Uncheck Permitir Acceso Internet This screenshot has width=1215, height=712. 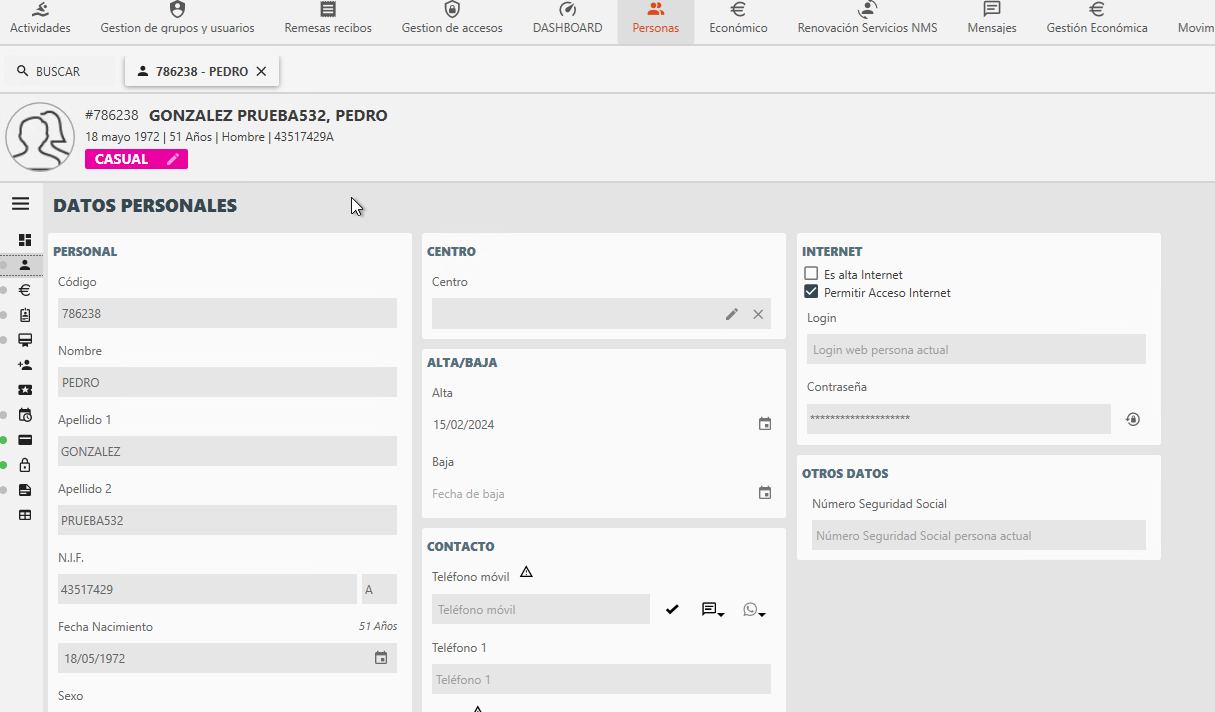[x=811, y=292]
